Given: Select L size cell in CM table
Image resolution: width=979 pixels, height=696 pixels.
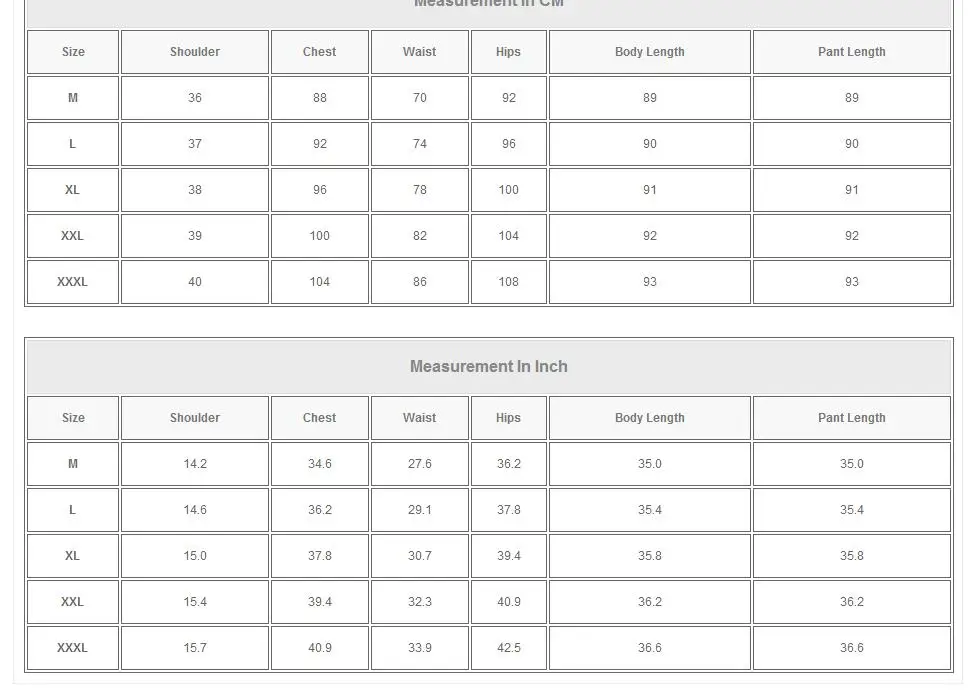Looking at the screenshot, I should (73, 144).
